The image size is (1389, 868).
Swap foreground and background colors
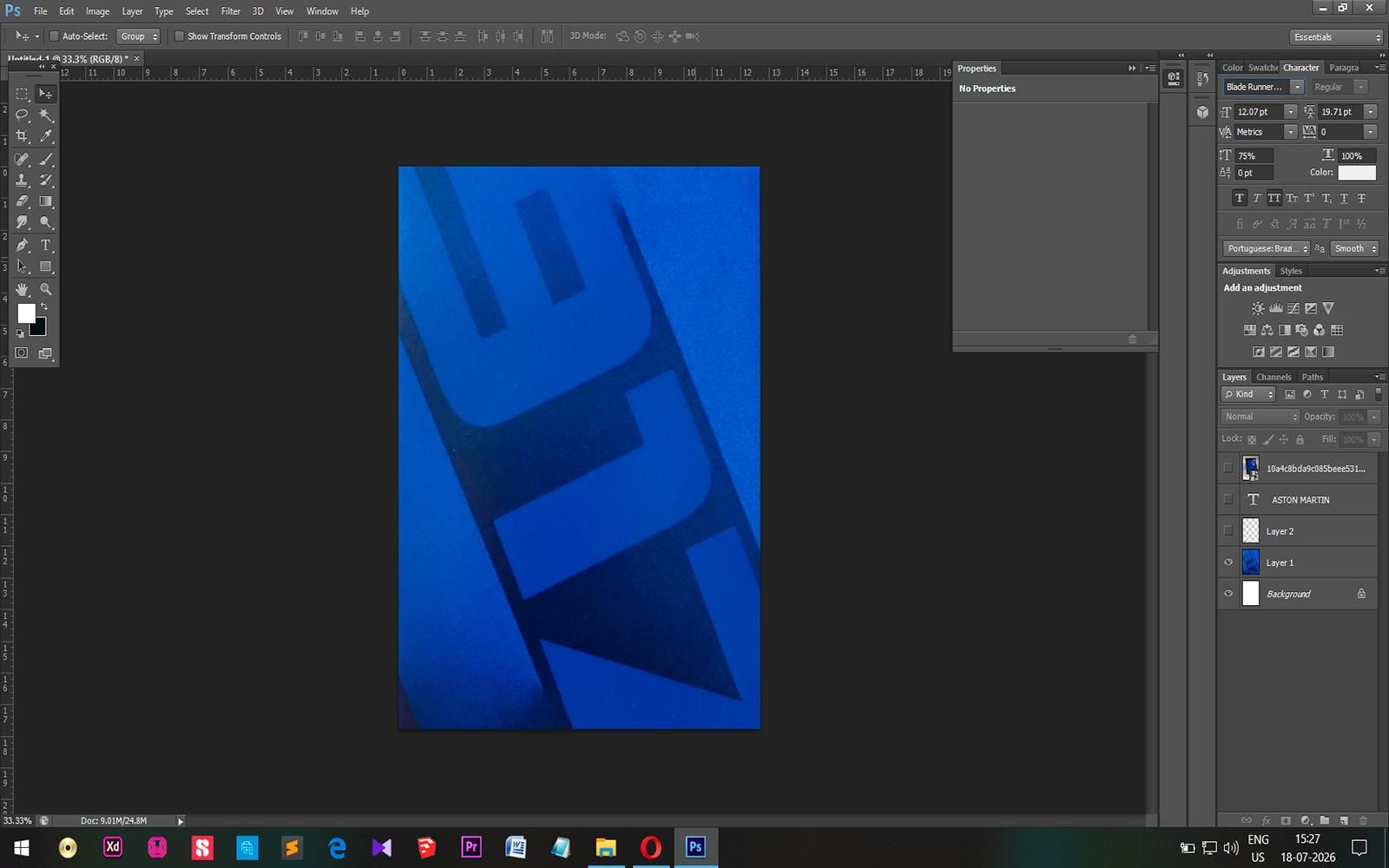pos(44,306)
